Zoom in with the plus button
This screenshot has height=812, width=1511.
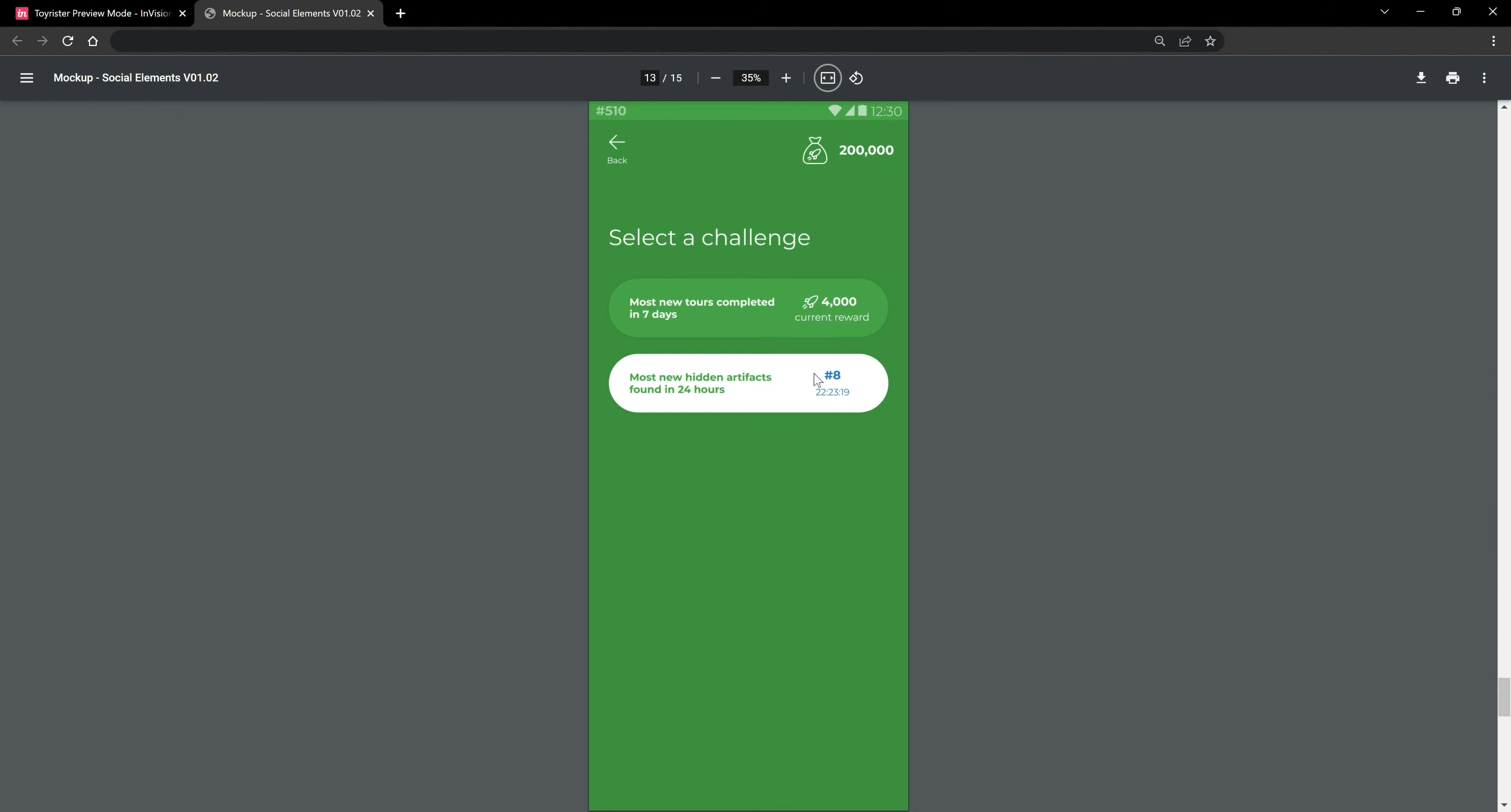(x=786, y=78)
